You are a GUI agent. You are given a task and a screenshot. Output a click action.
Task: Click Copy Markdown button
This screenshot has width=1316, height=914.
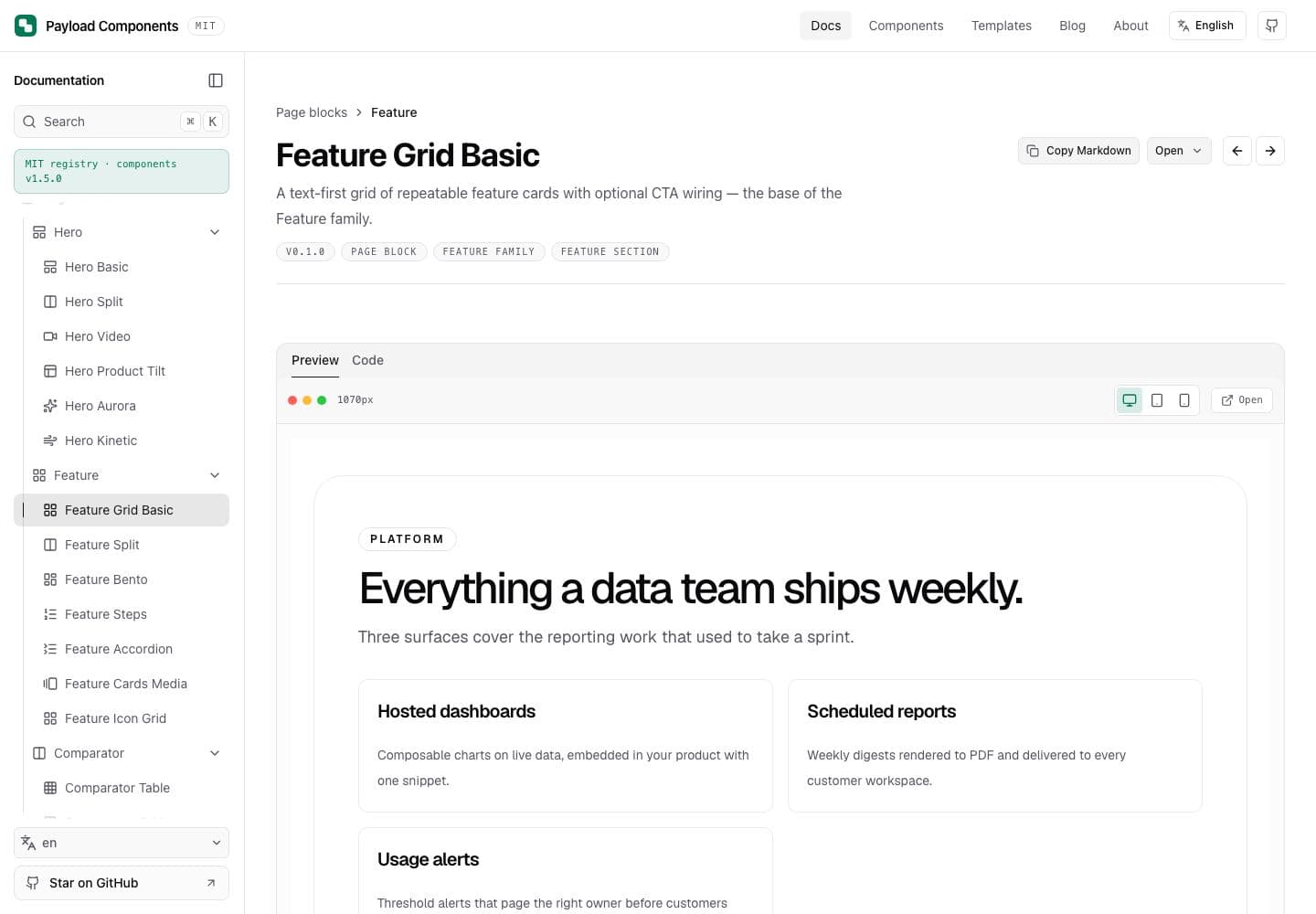click(x=1078, y=151)
